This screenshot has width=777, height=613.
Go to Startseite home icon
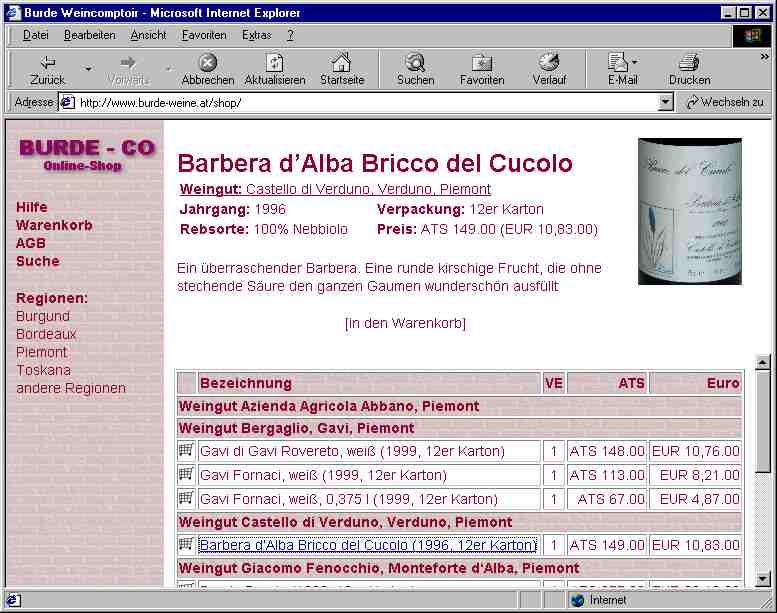[x=342, y=63]
